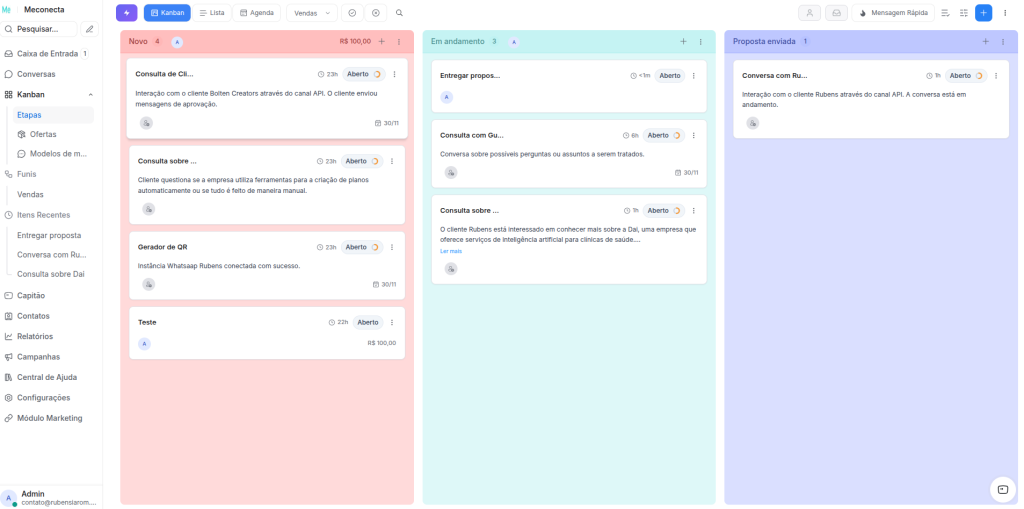Click the chat widget icon bottom right
The image size is (1024, 509).
coord(1002,488)
